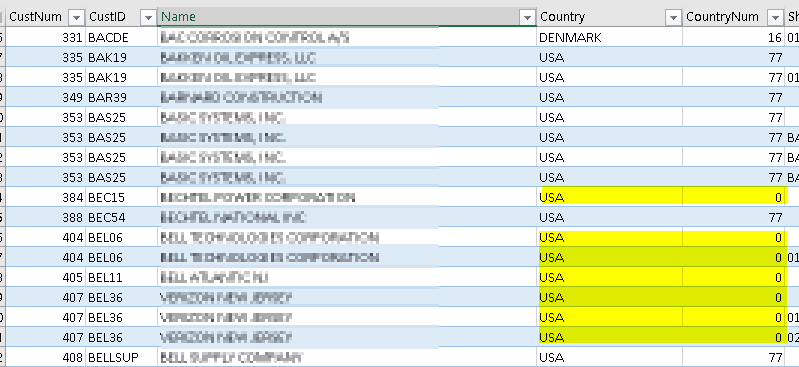Select highlighted 0 cell in BEL11 row

point(734,277)
